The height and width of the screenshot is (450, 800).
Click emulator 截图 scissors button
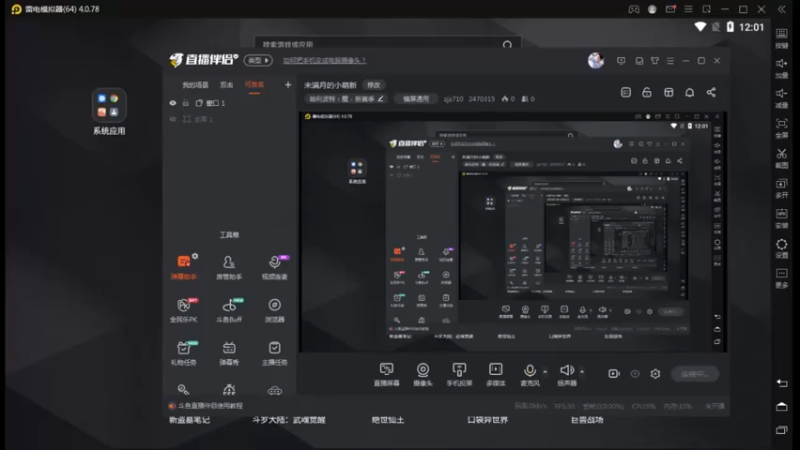click(x=782, y=157)
